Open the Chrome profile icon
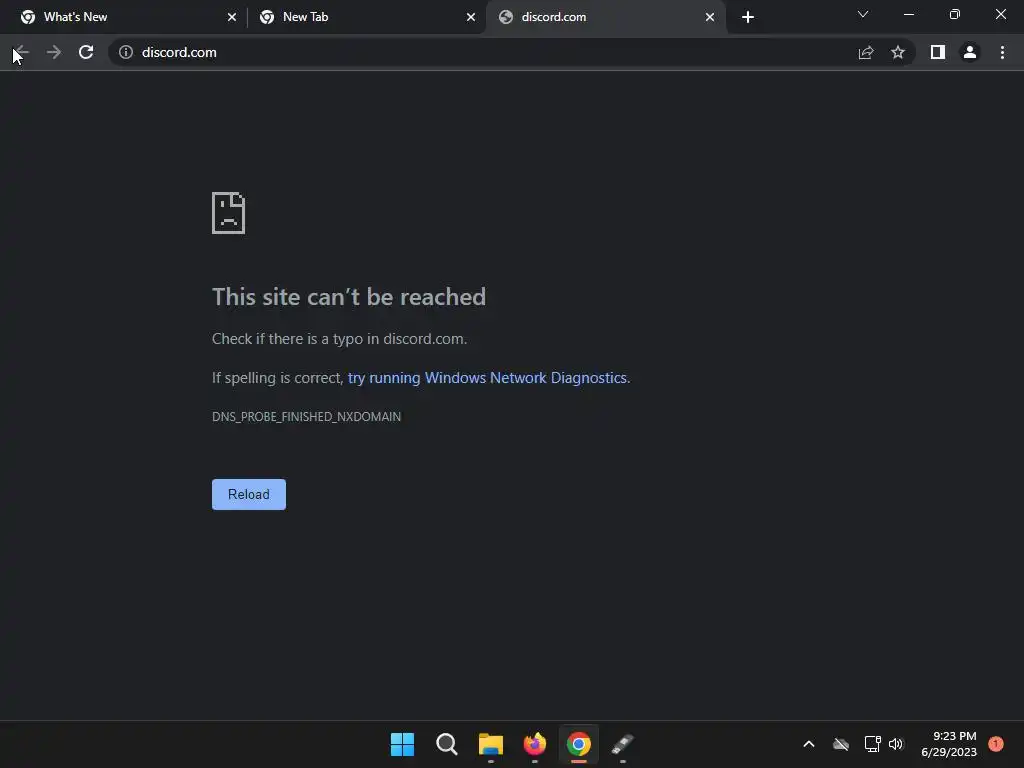 point(970,52)
